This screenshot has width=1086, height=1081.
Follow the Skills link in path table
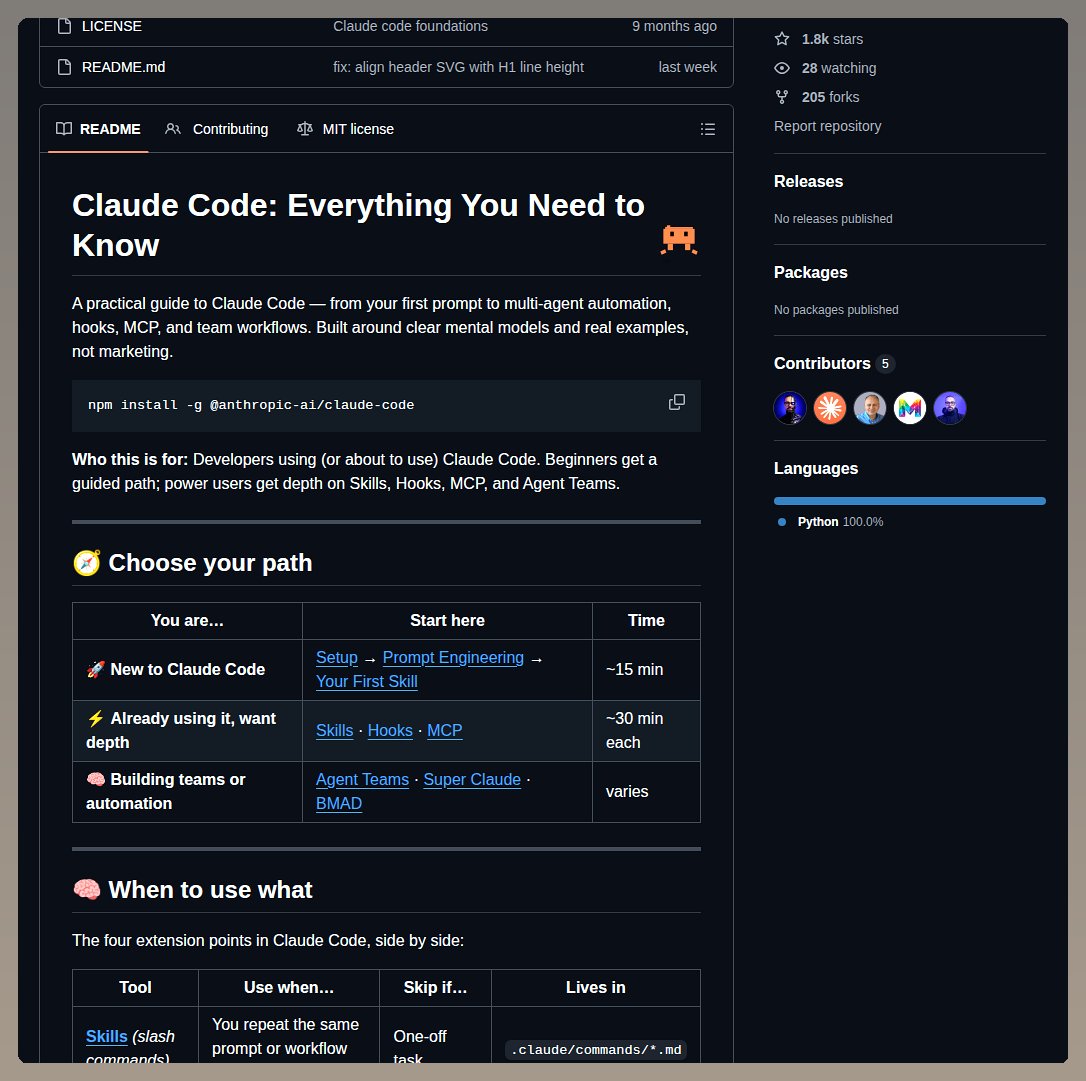click(335, 731)
